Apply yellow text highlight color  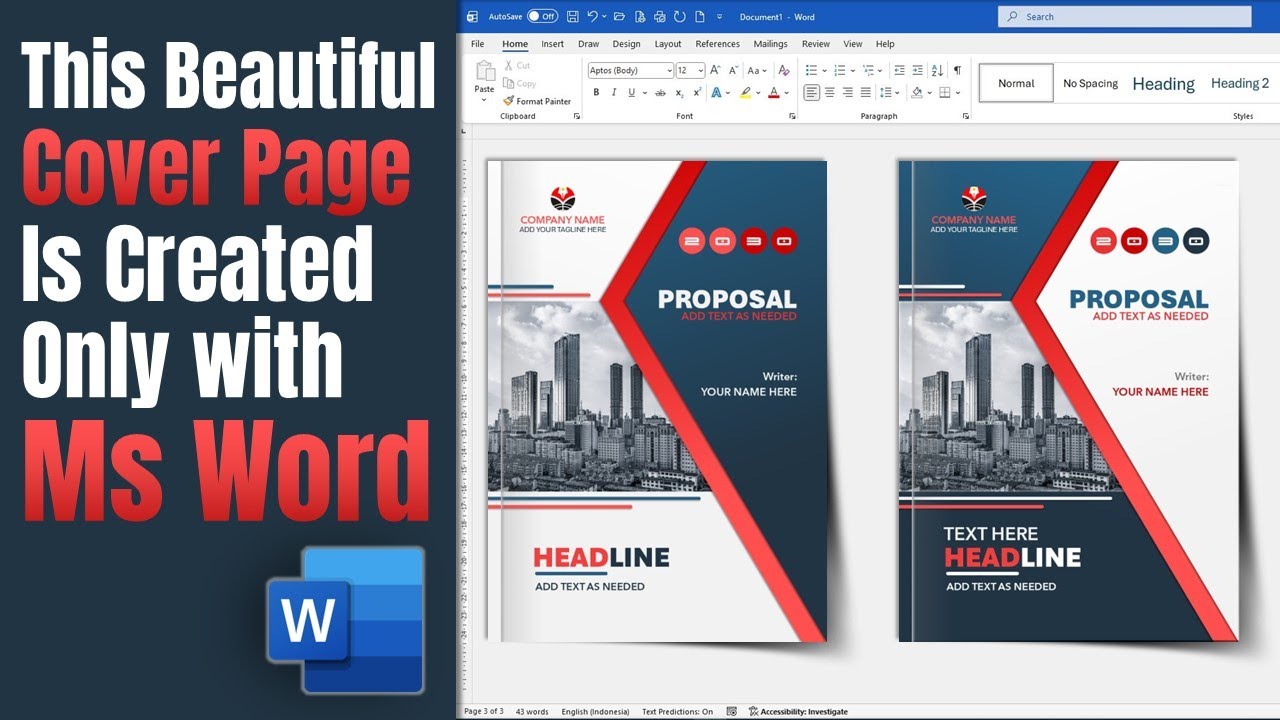[744, 92]
